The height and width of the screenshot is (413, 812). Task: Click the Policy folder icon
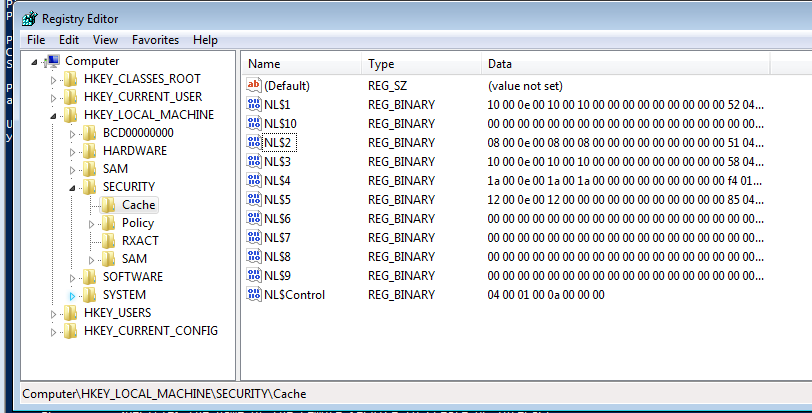click(108, 223)
